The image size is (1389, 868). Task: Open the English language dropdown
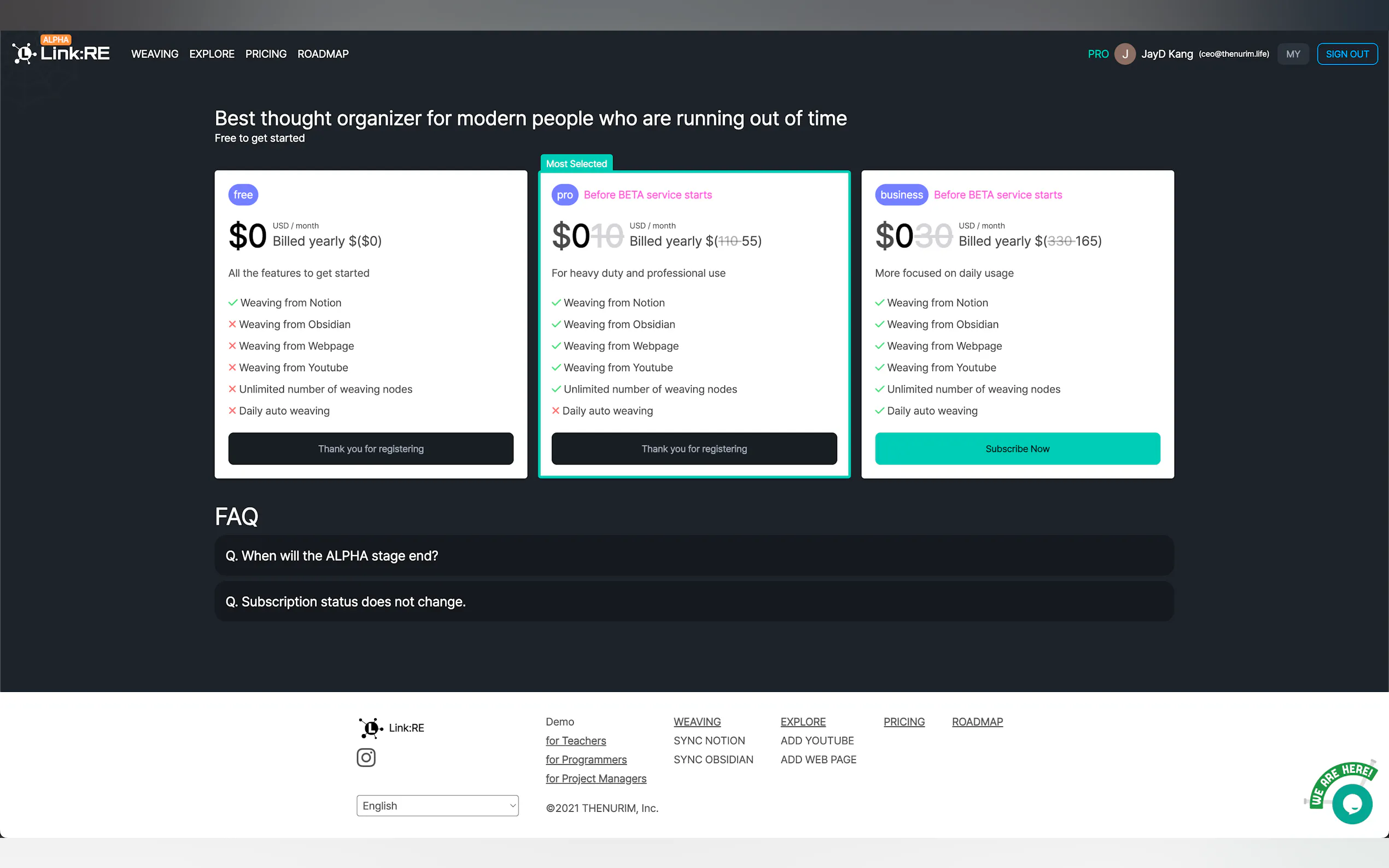point(437,806)
